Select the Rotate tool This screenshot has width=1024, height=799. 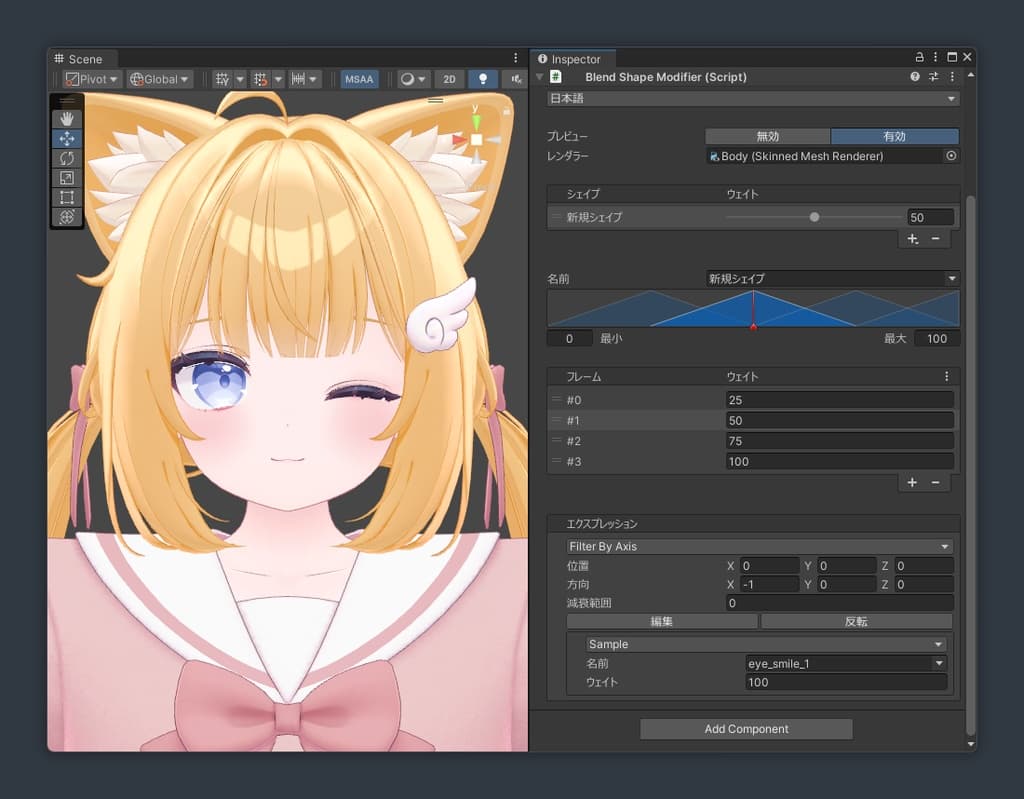67,158
